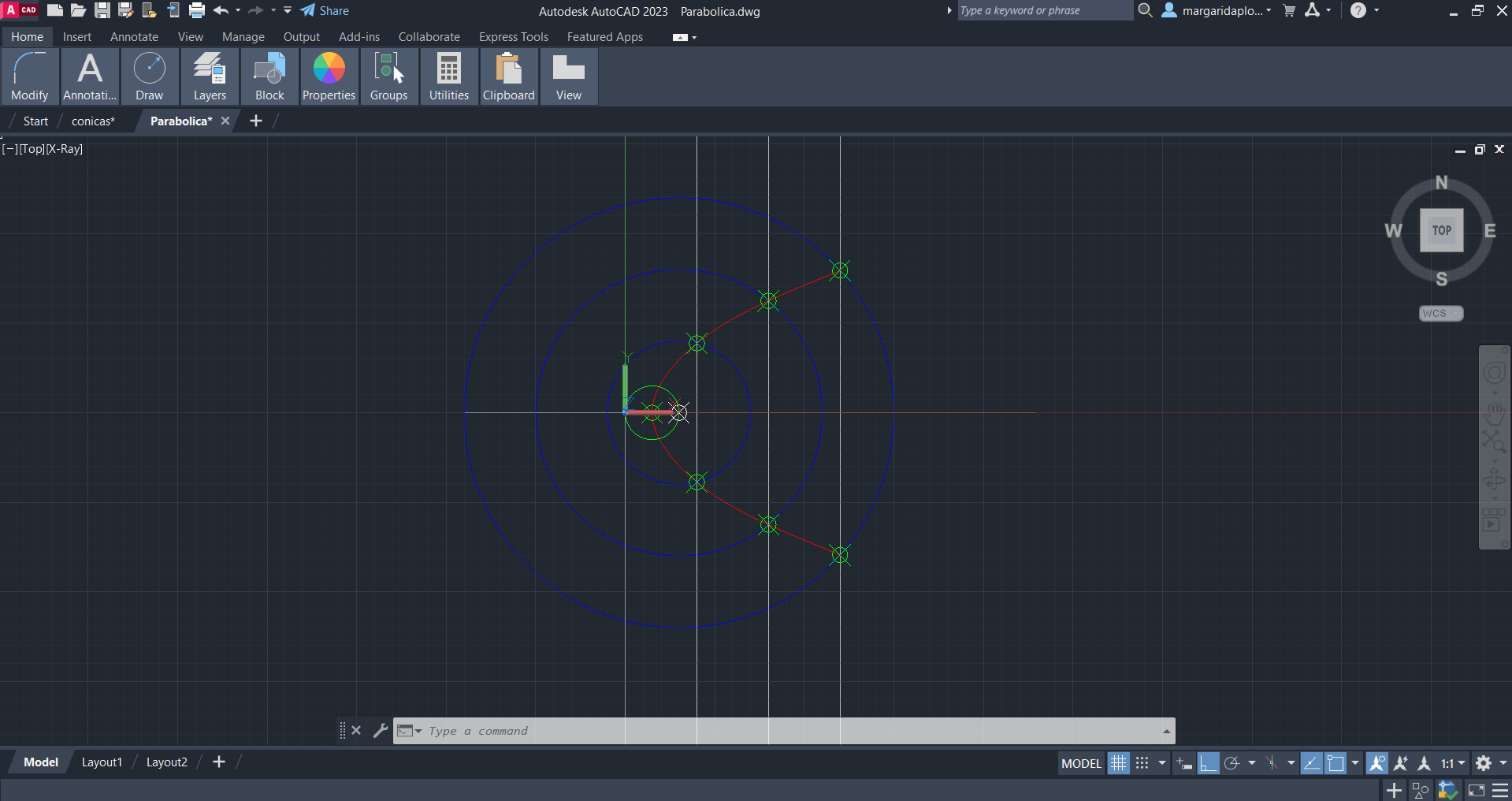The width and height of the screenshot is (1512, 801).
Task: Open the Properties color wheel panel
Action: coord(329,76)
